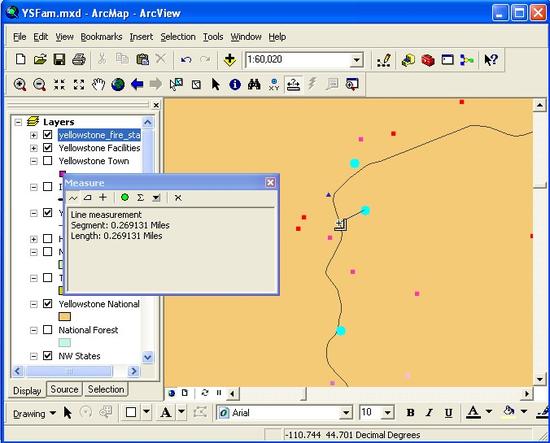Open the Find binoculars tool
The width and height of the screenshot is (550, 443).
click(254, 84)
